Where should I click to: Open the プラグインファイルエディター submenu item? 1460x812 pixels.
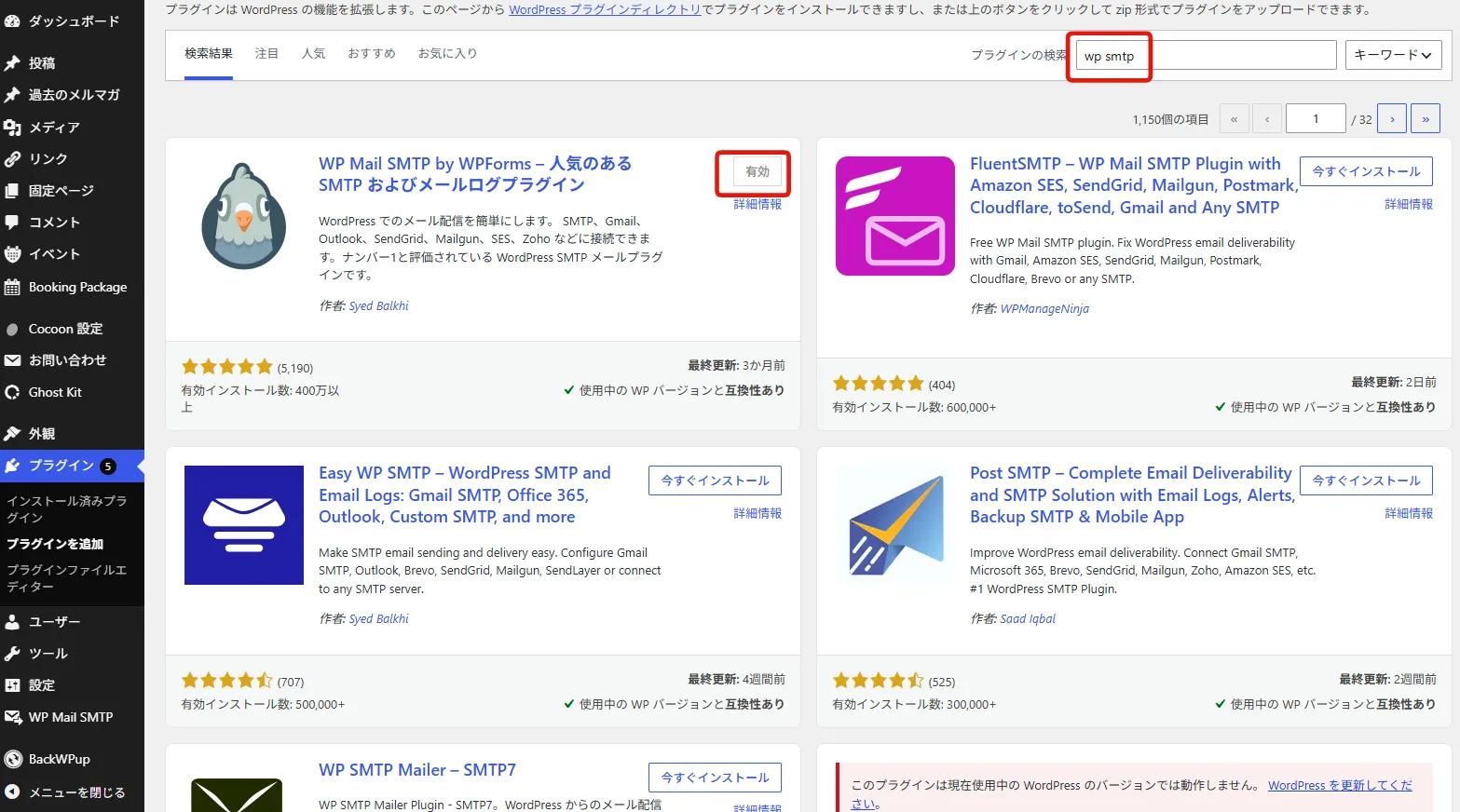pos(67,578)
